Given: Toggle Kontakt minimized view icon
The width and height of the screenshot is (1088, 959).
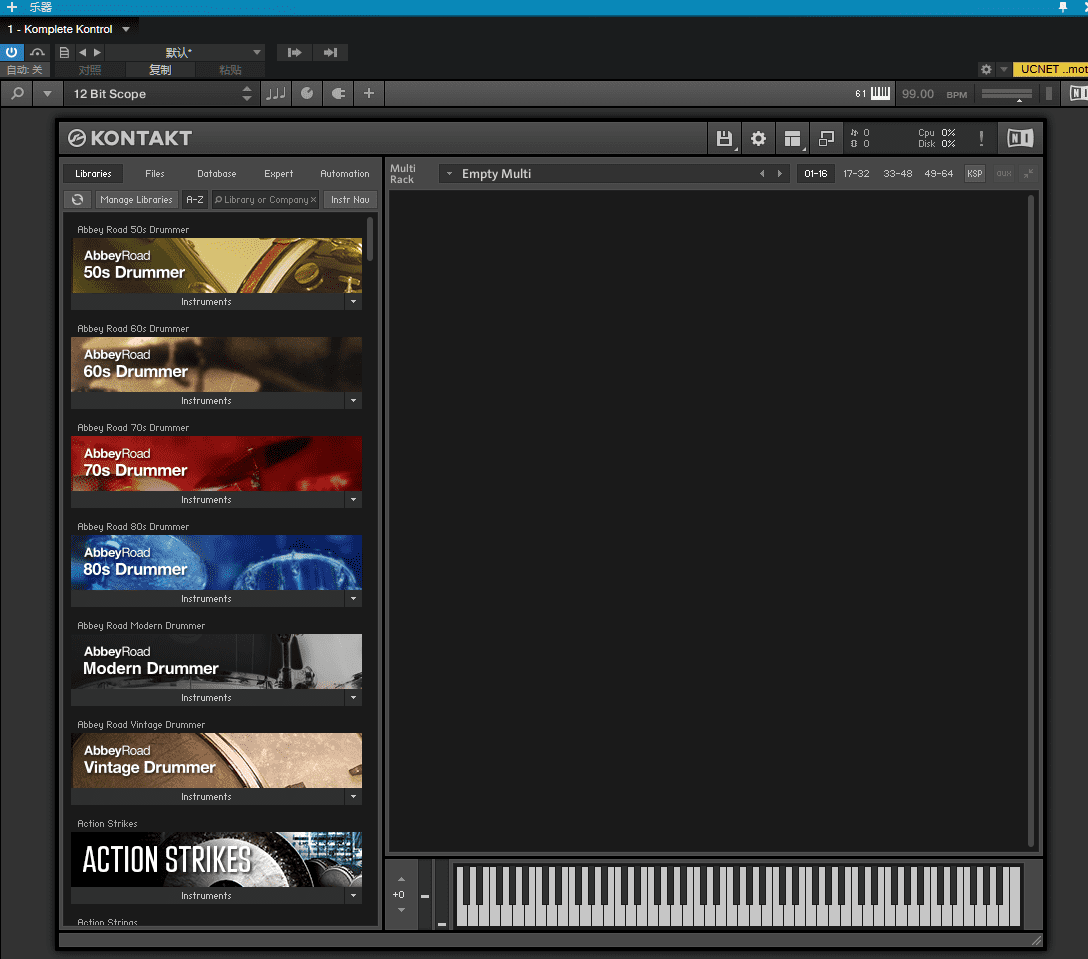Looking at the screenshot, I should 826,139.
